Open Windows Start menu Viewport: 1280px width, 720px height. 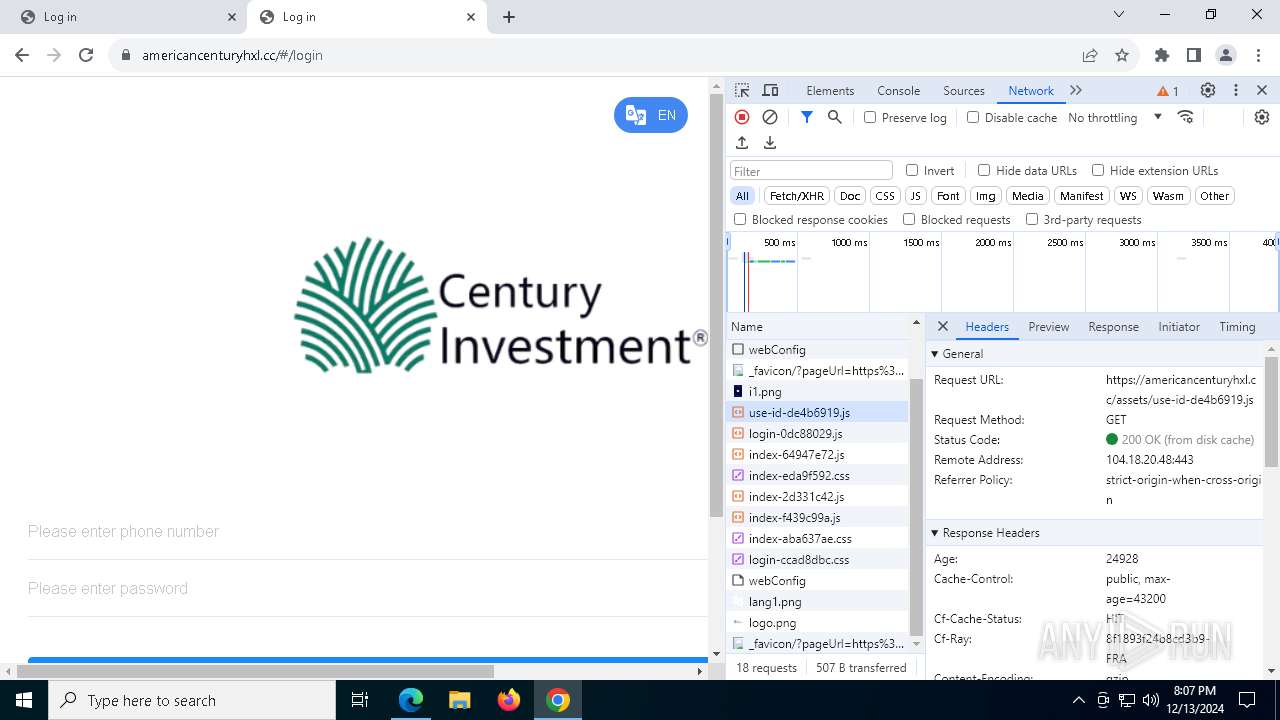(x=24, y=700)
